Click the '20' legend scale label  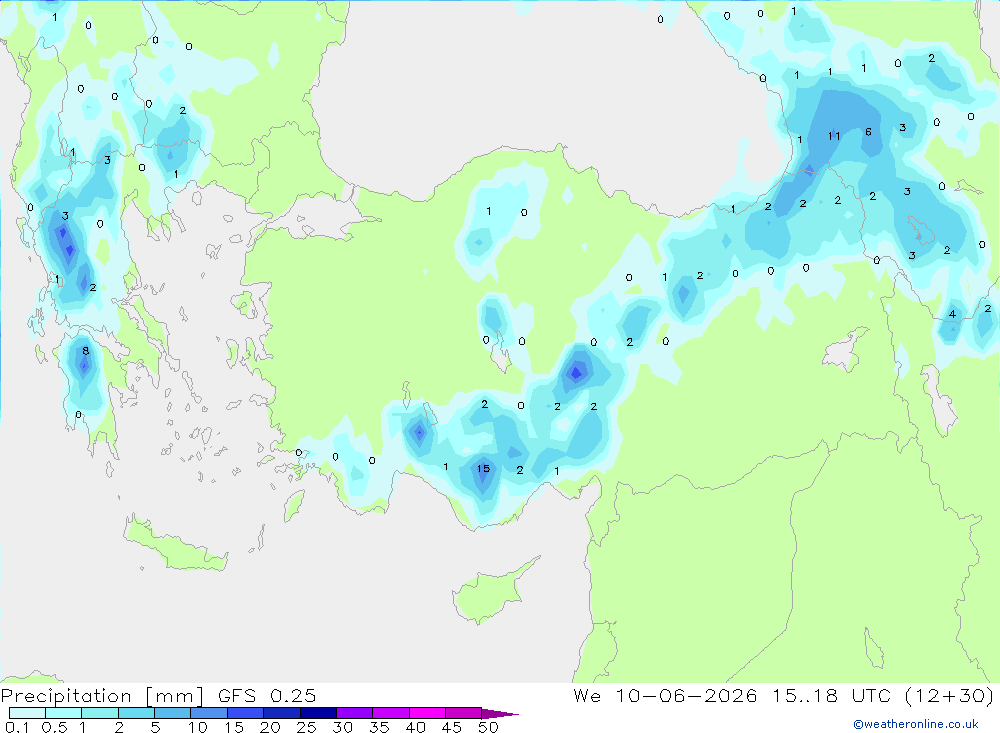coord(270,727)
